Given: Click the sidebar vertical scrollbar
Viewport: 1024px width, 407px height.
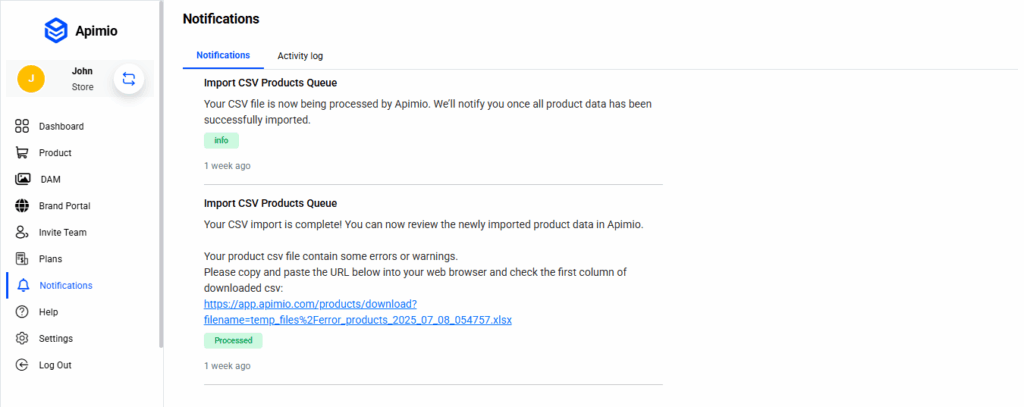Looking at the screenshot, I should (161, 200).
